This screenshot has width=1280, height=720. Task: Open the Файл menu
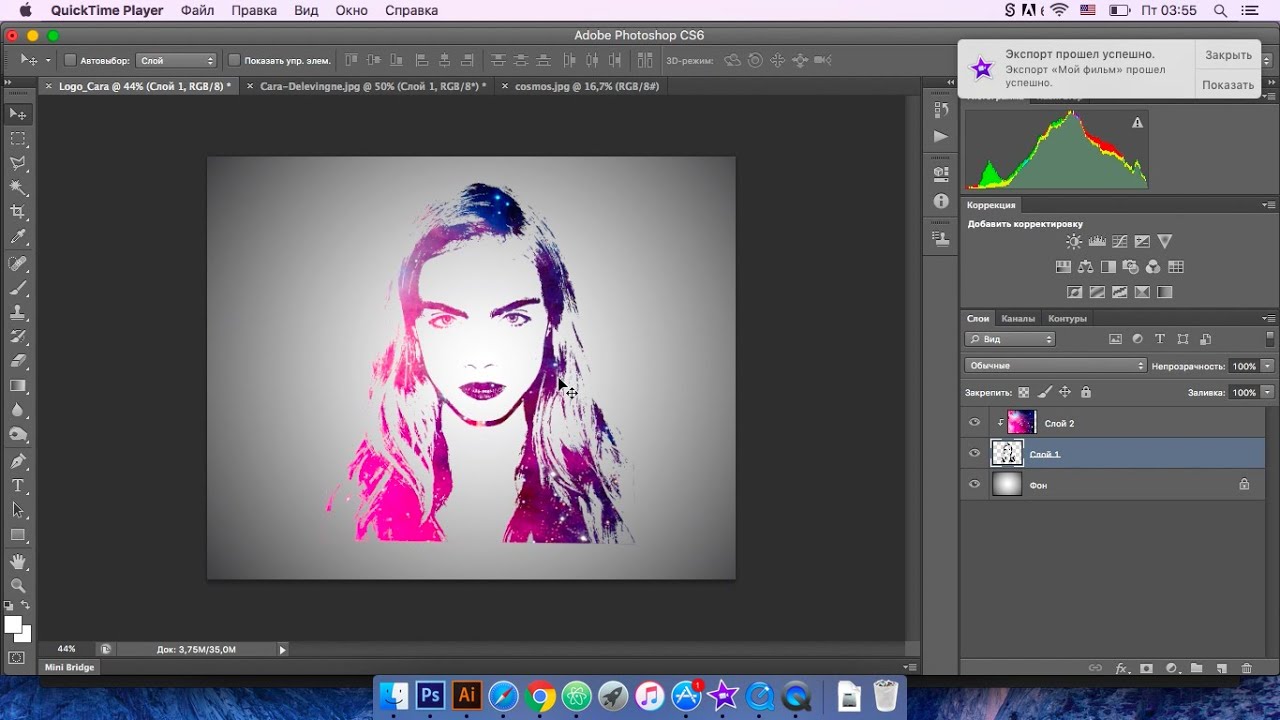pyautogui.click(x=198, y=10)
